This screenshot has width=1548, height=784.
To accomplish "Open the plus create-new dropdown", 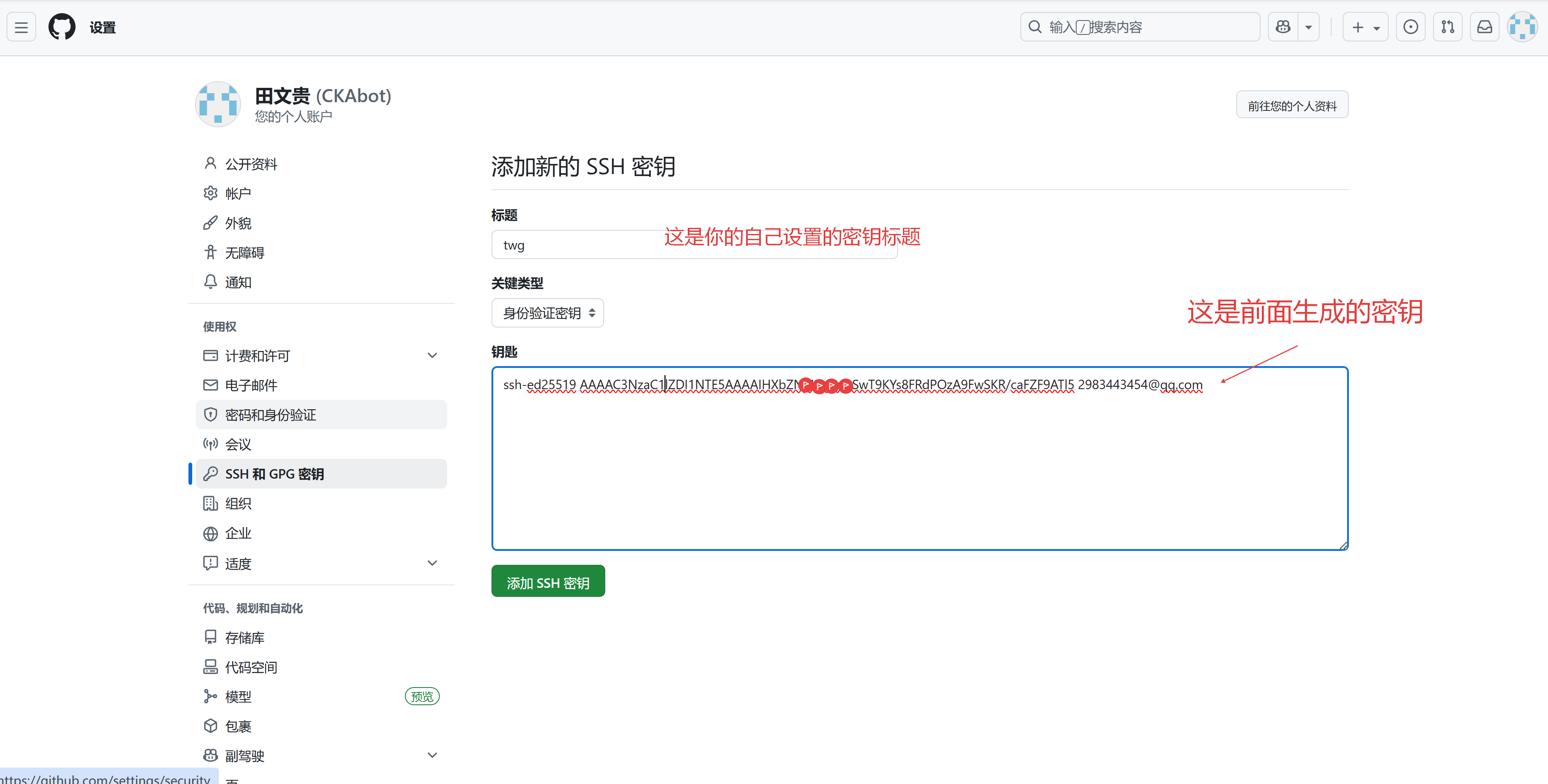I will (x=1365, y=27).
